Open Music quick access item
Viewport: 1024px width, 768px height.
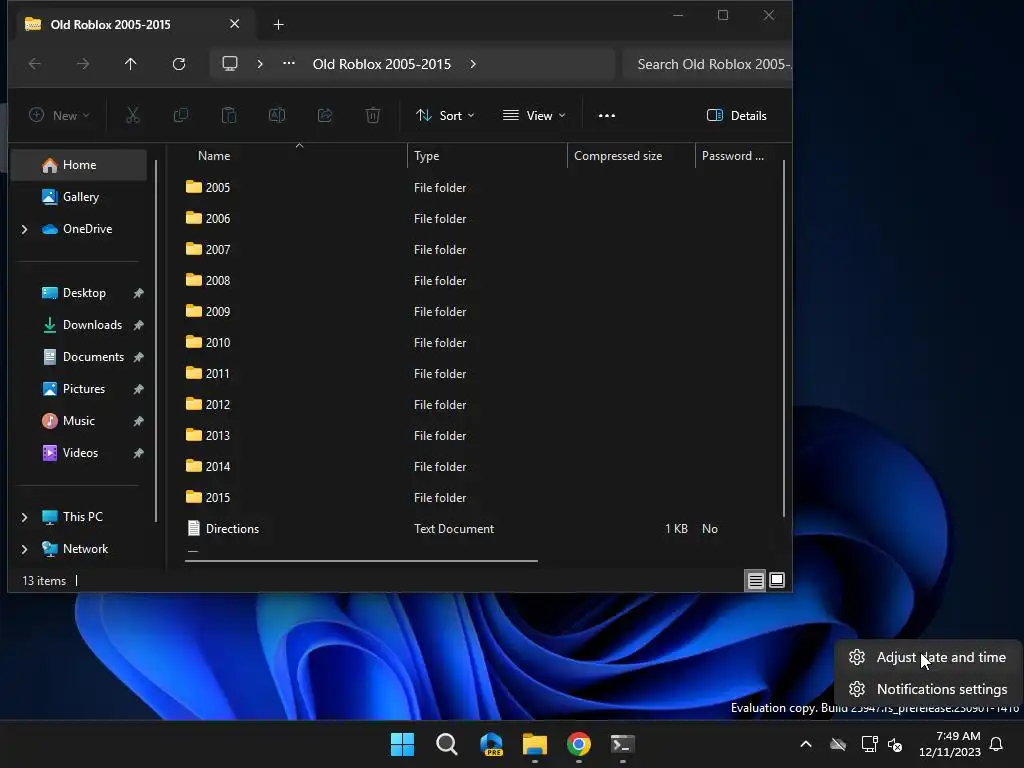coord(79,421)
